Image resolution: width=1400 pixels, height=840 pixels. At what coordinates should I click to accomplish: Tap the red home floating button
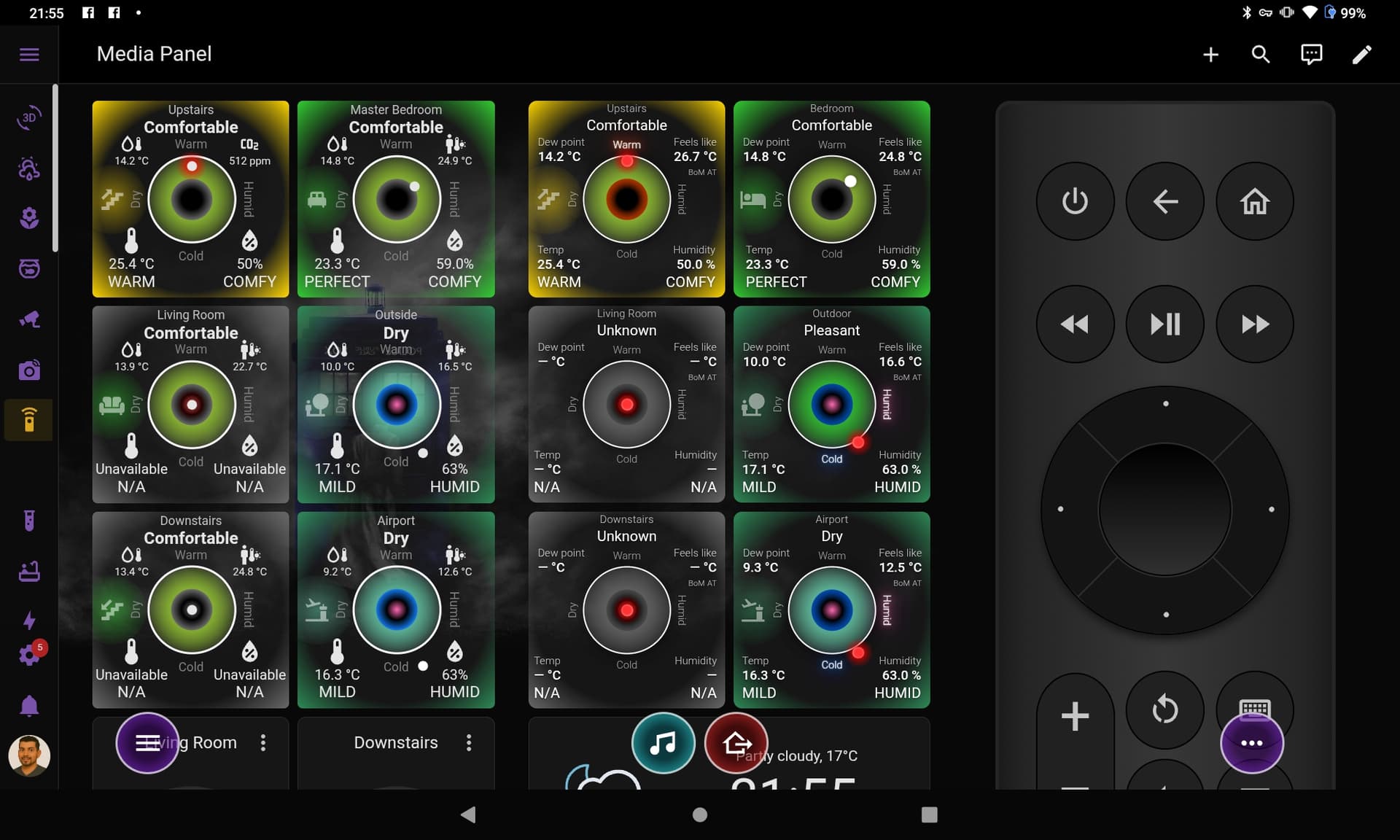[x=736, y=743]
